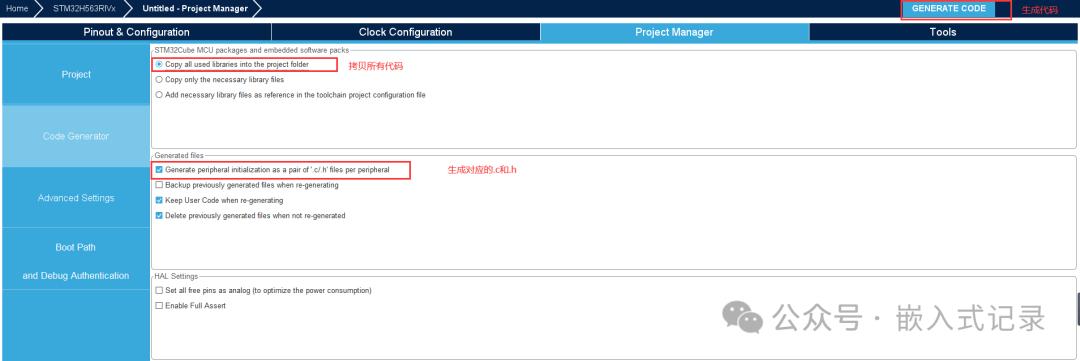Enable Set all free pins as analog
Viewport: 1080px width, 361px height.
(159, 291)
